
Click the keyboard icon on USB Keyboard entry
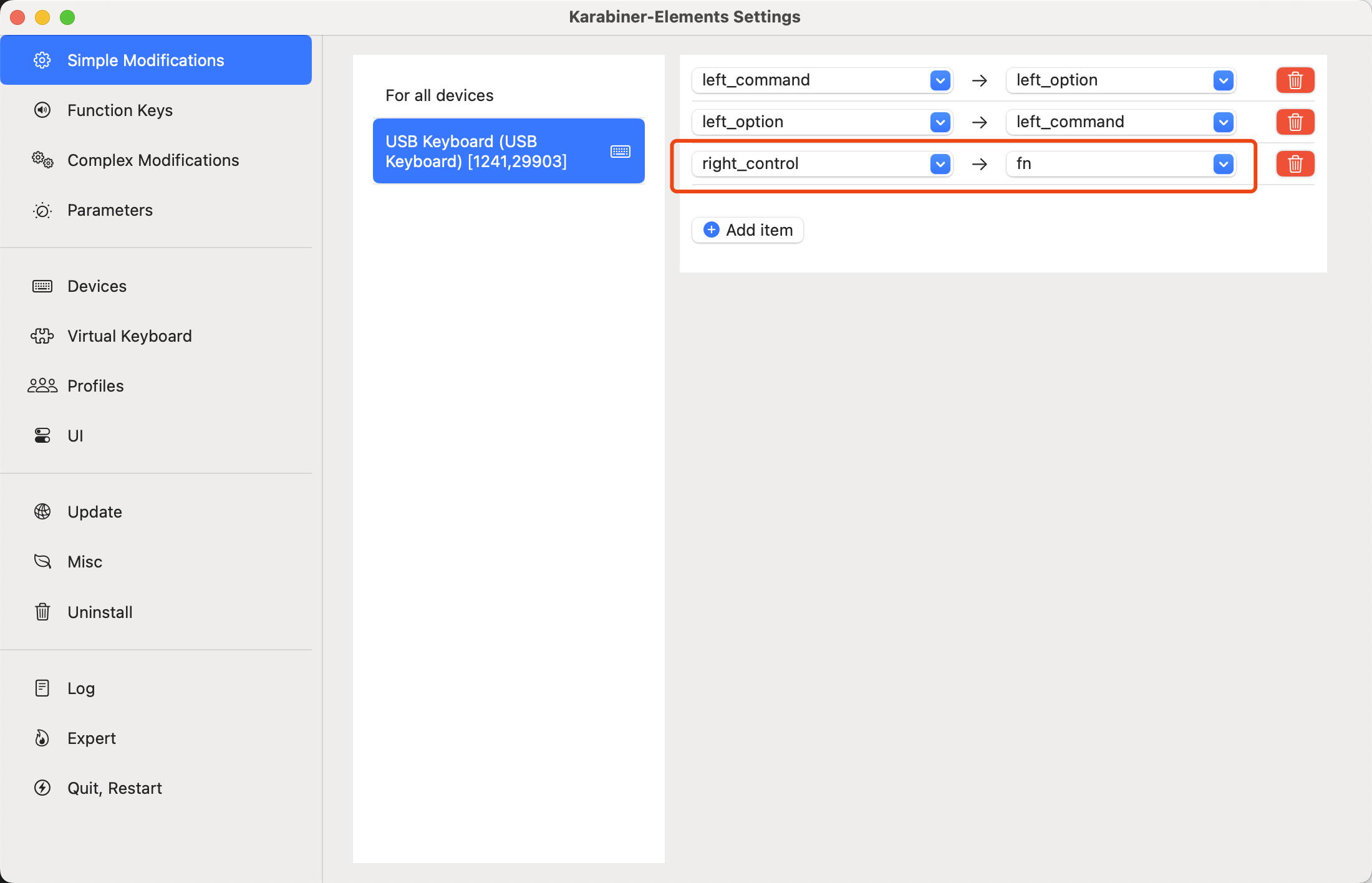tap(620, 152)
